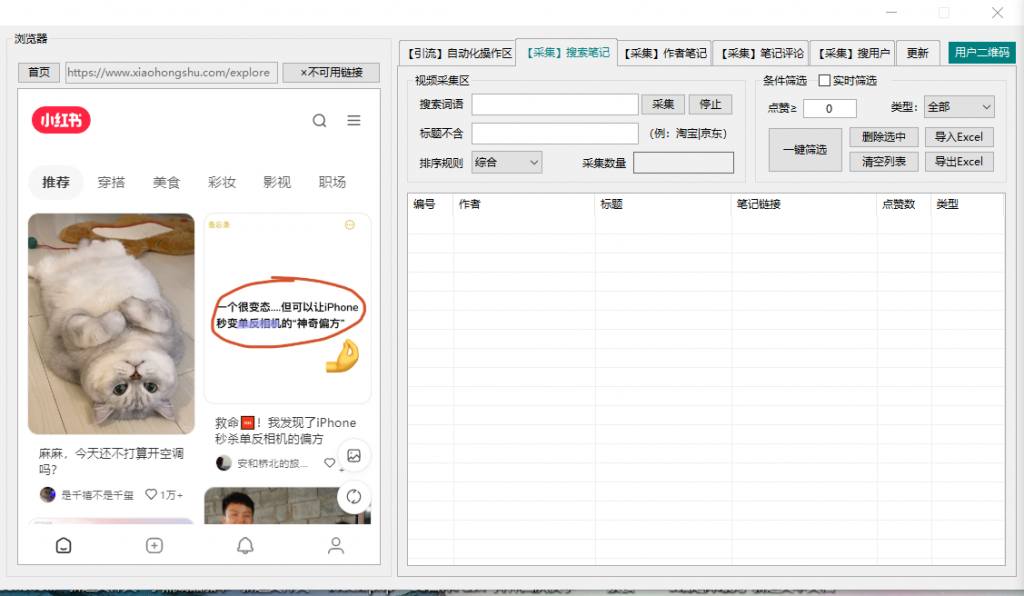Open notifications via the bell icon

tap(245, 546)
